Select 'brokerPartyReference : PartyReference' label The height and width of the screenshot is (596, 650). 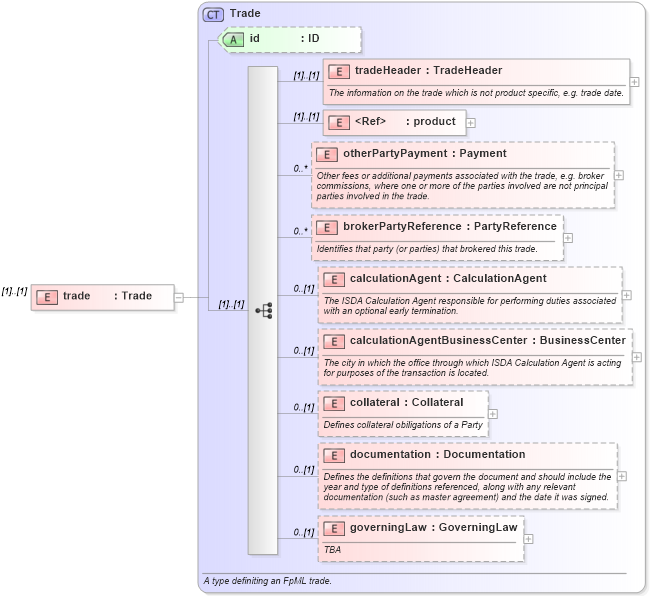click(x=450, y=226)
